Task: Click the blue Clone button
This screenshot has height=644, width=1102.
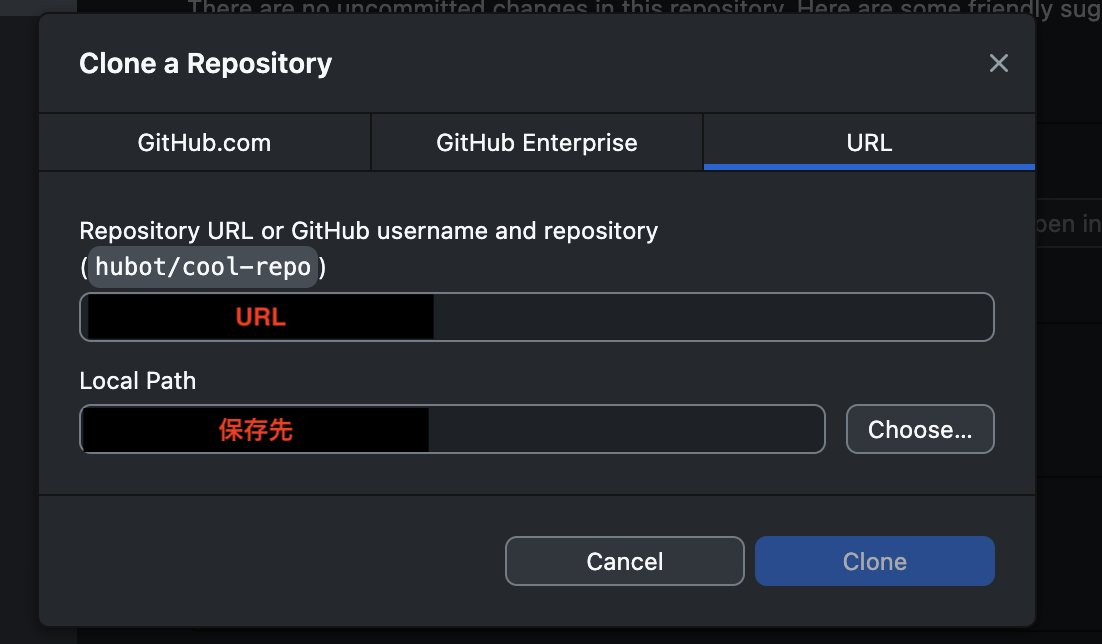Action: (x=874, y=561)
